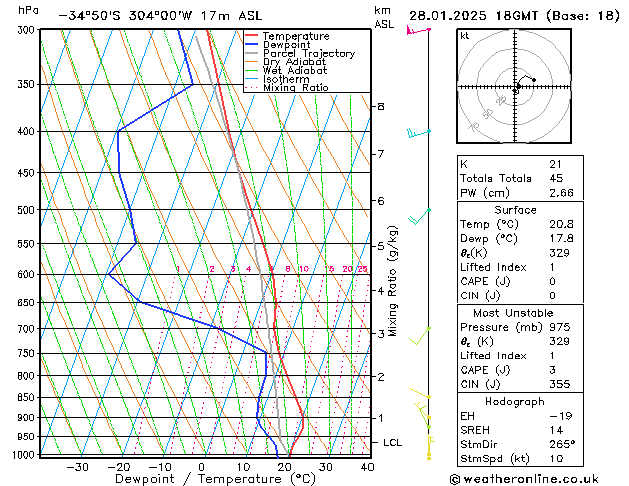
Task: Click the blue Dewpoint line sample in legend
Action: coord(251,45)
